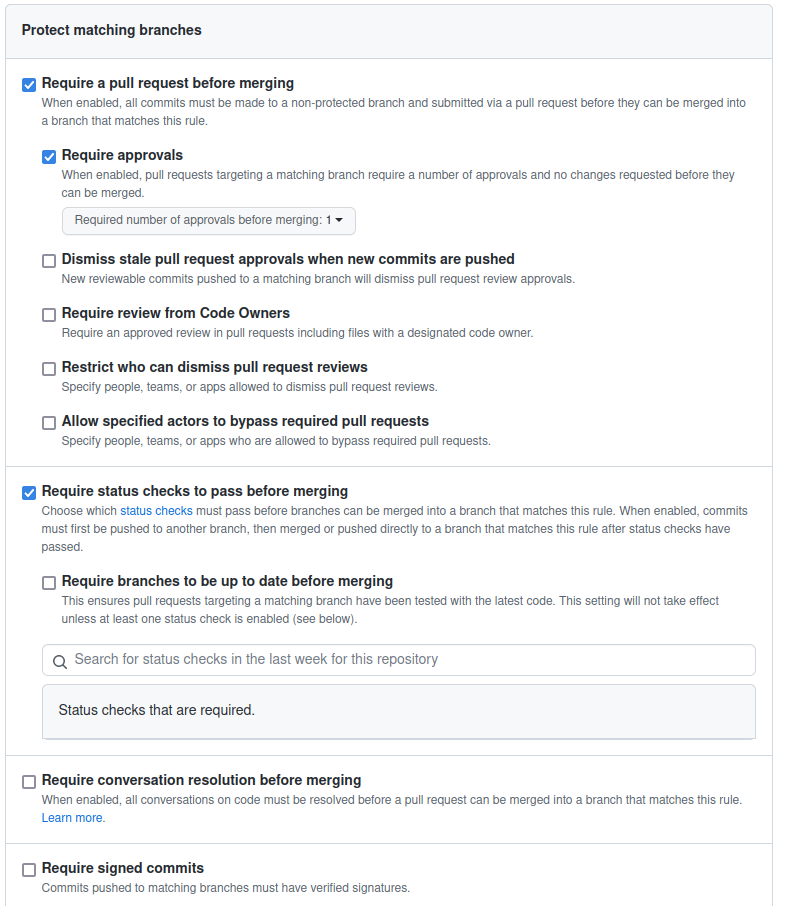791x906 pixels.
Task: Enable Dismiss stale pull request approvals
Action: coord(49,261)
